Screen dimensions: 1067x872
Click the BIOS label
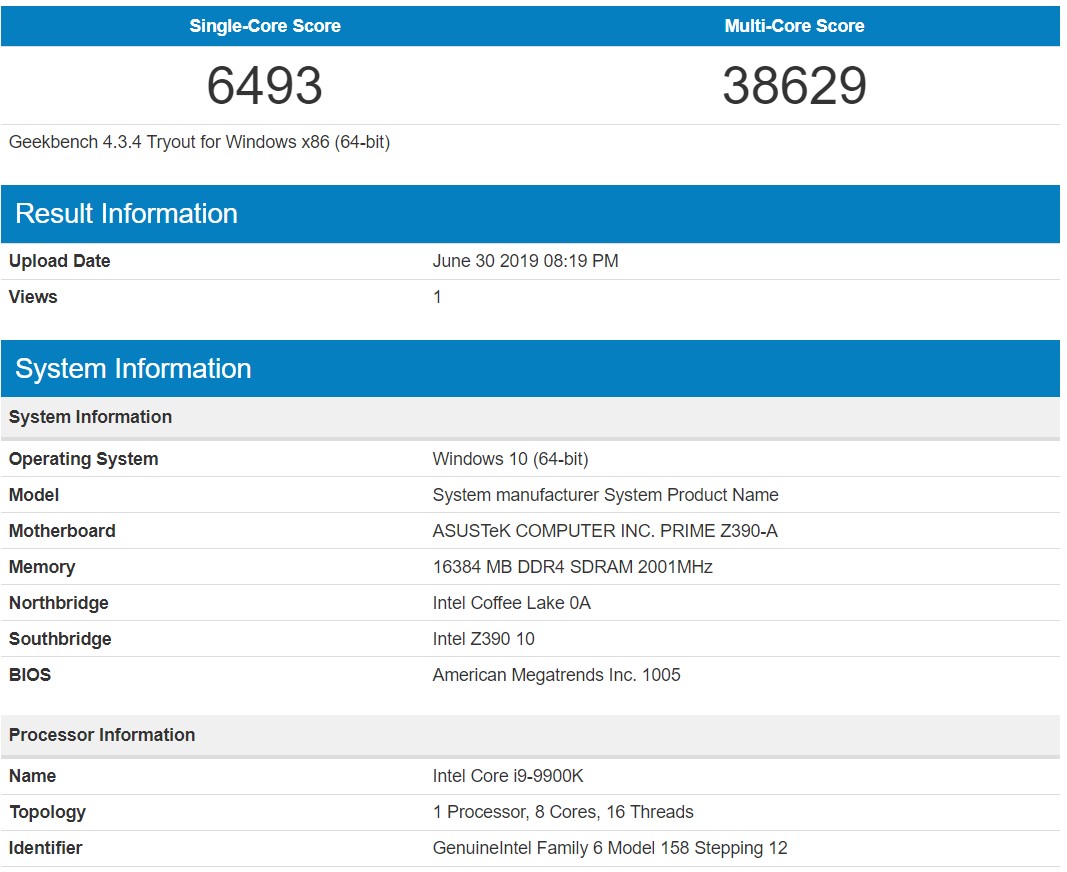[30, 675]
